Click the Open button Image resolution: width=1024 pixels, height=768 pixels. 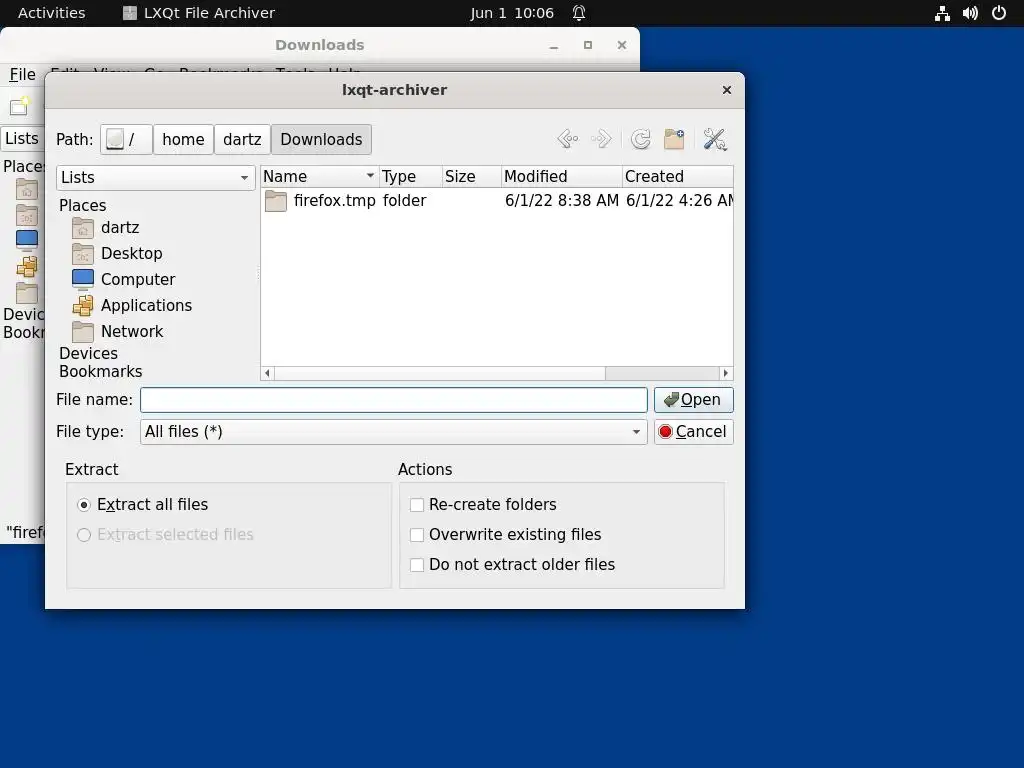[694, 400]
